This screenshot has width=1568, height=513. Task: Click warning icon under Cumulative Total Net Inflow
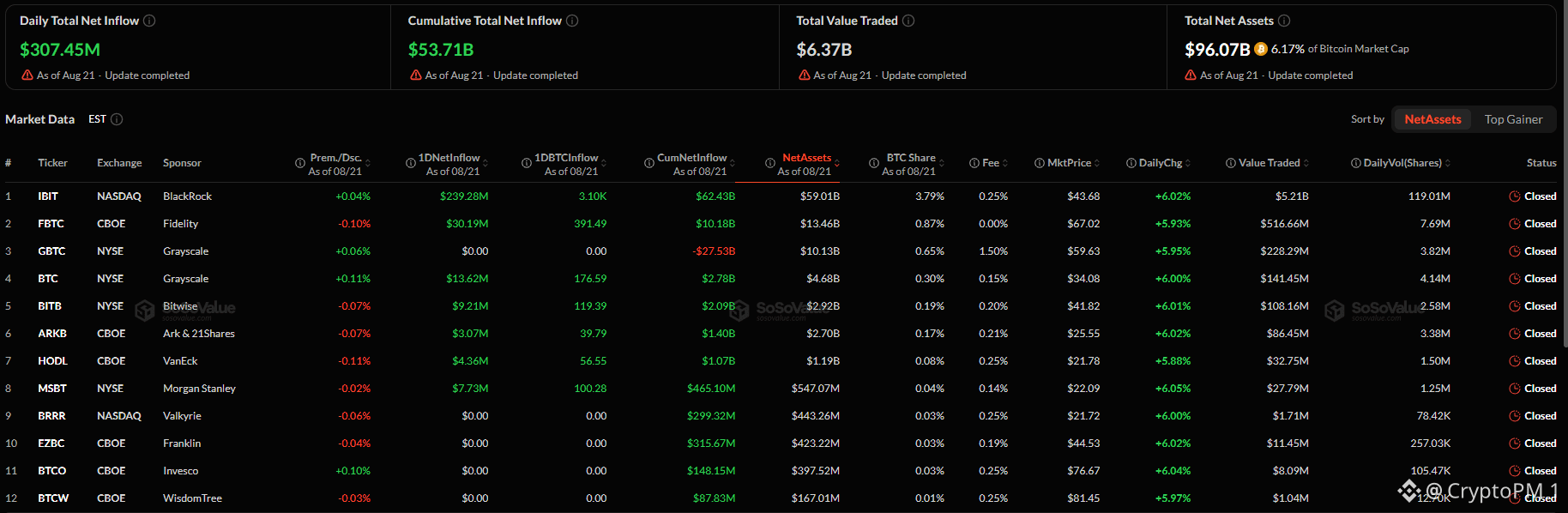click(416, 75)
